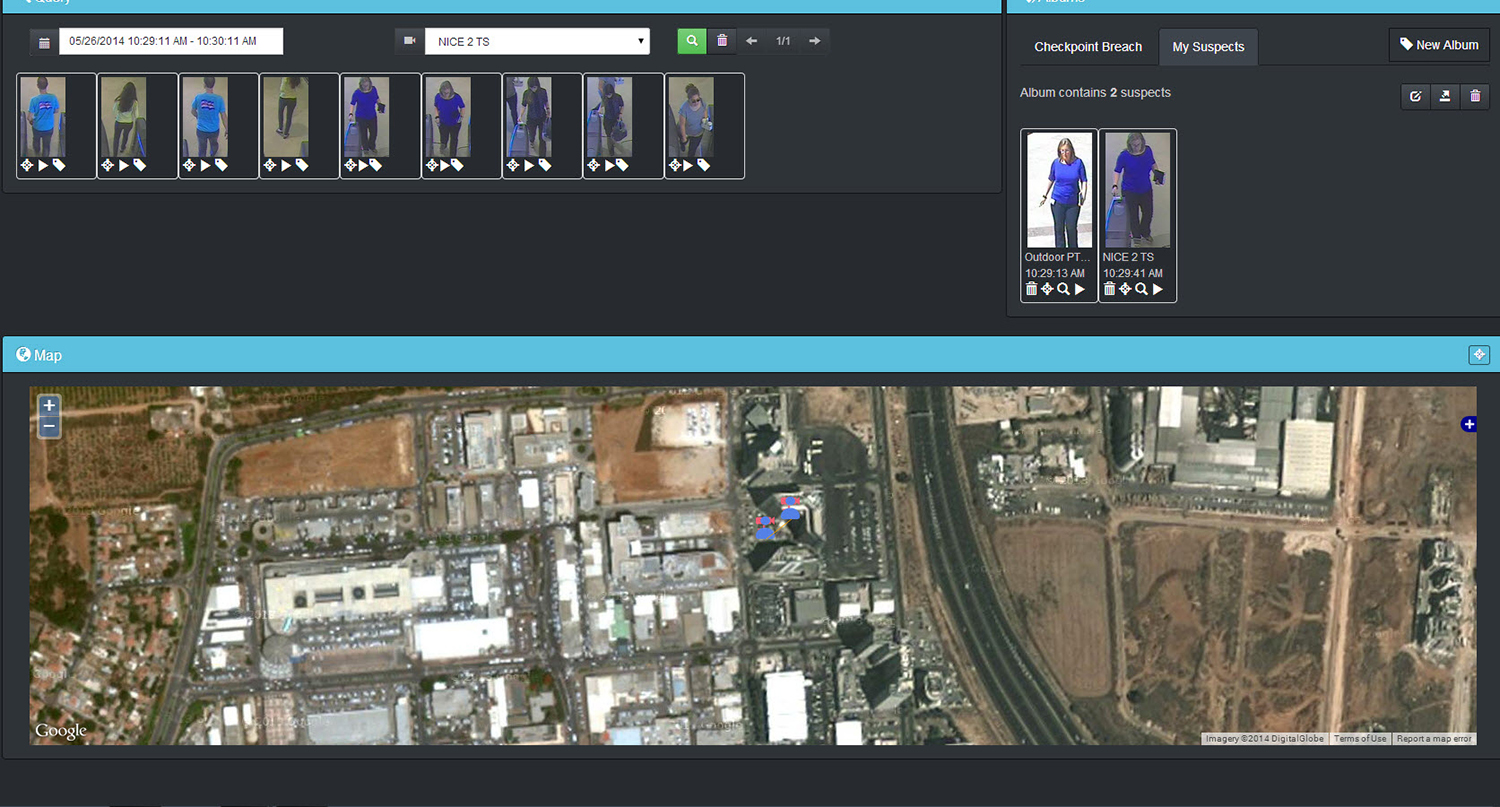Click the trash icon next to the search button

tap(722, 41)
